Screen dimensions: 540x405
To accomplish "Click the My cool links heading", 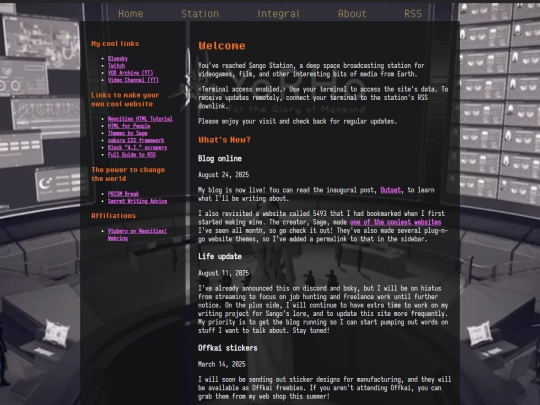I will click(x=115, y=44).
